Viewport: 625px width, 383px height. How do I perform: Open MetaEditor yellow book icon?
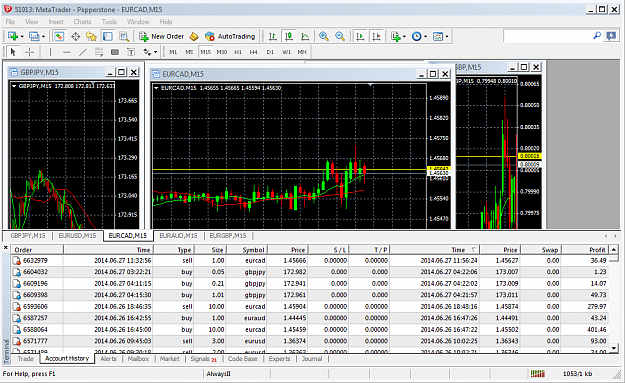pos(194,36)
